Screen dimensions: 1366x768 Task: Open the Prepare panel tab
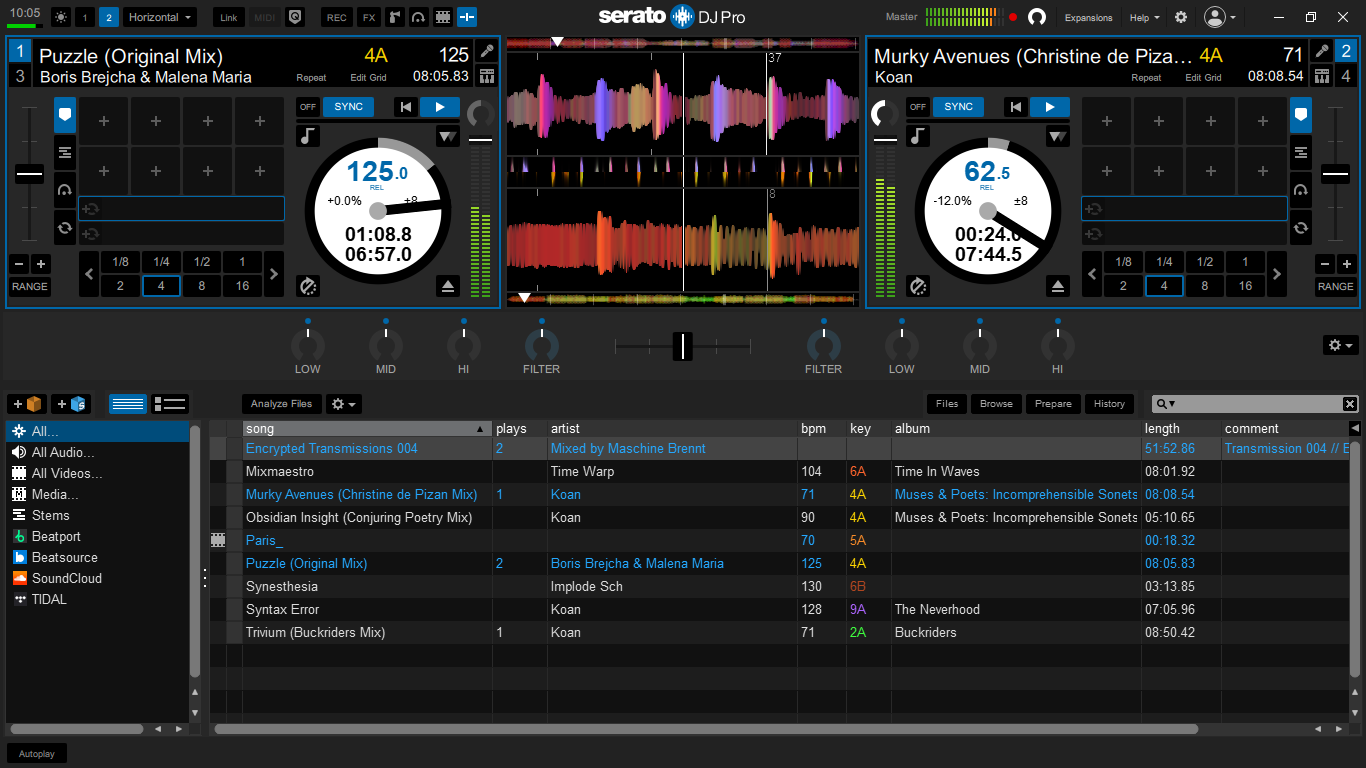click(1053, 404)
